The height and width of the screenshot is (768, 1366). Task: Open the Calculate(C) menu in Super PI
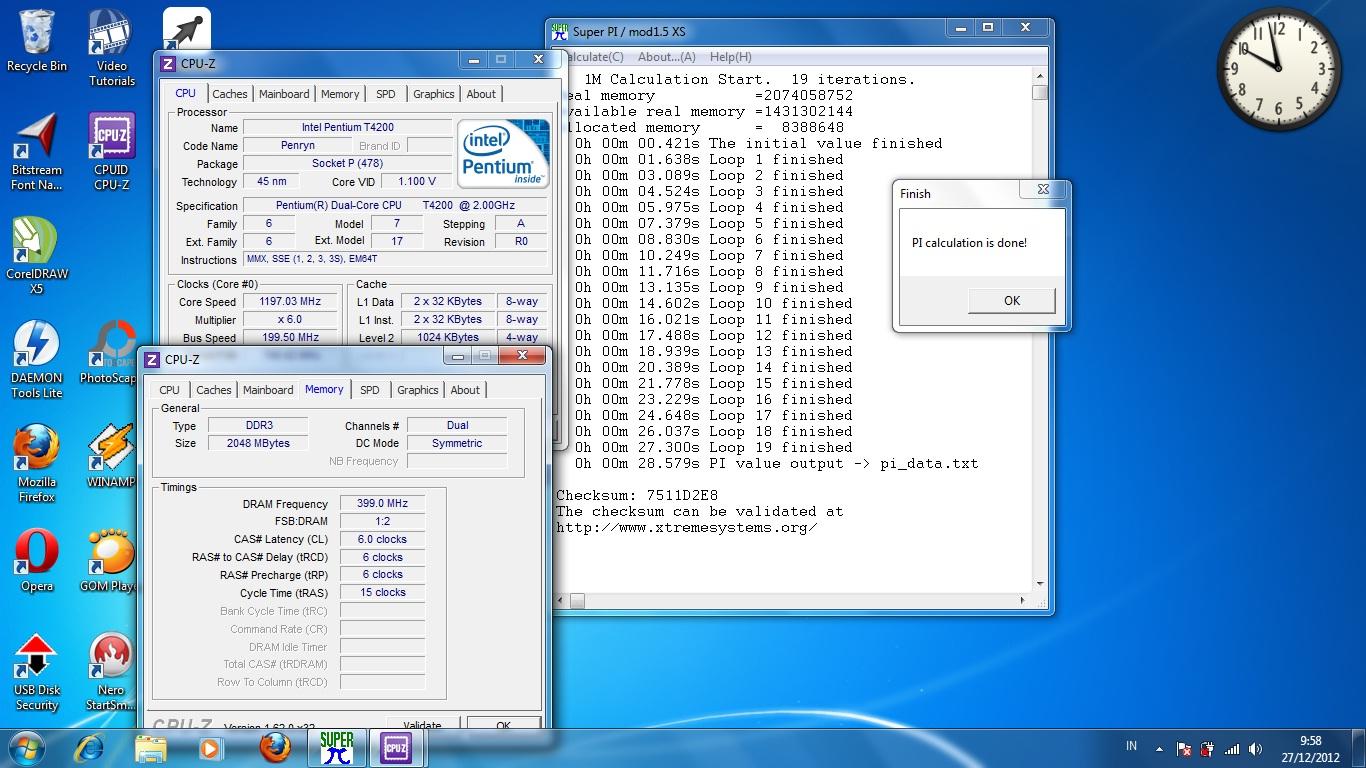click(594, 57)
